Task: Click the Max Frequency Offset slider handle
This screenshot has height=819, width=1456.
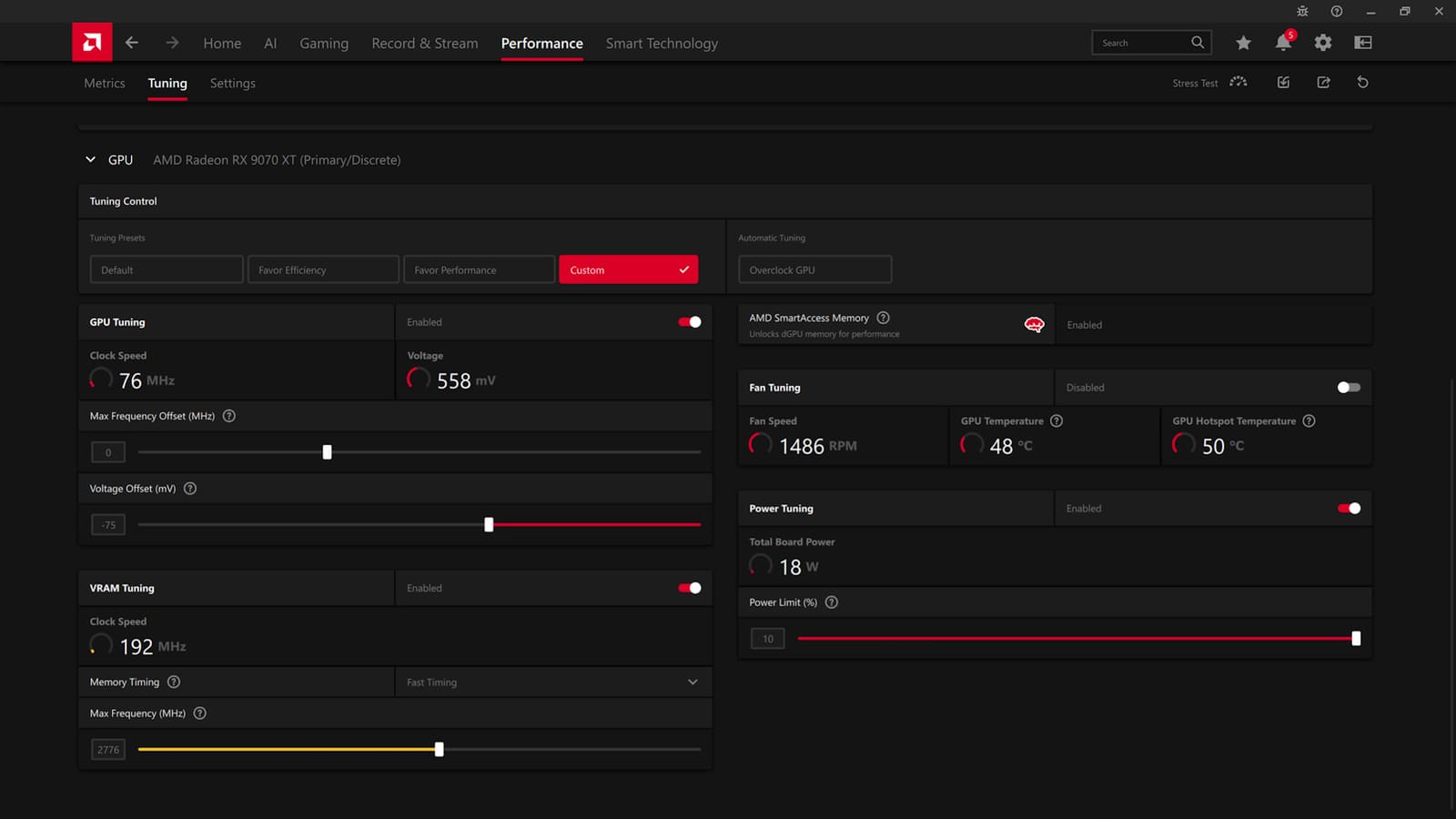Action: pyautogui.click(x=327, y=452)
